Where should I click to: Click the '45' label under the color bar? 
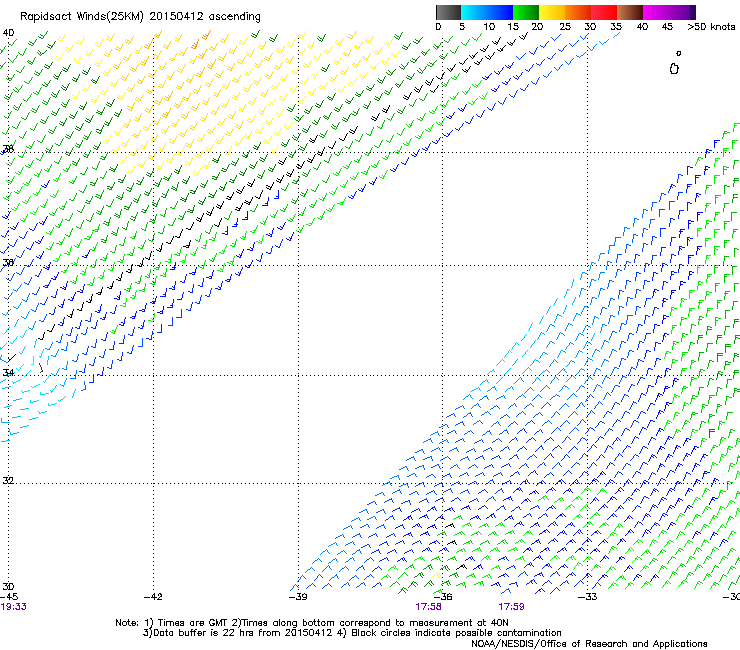point(667,27)
